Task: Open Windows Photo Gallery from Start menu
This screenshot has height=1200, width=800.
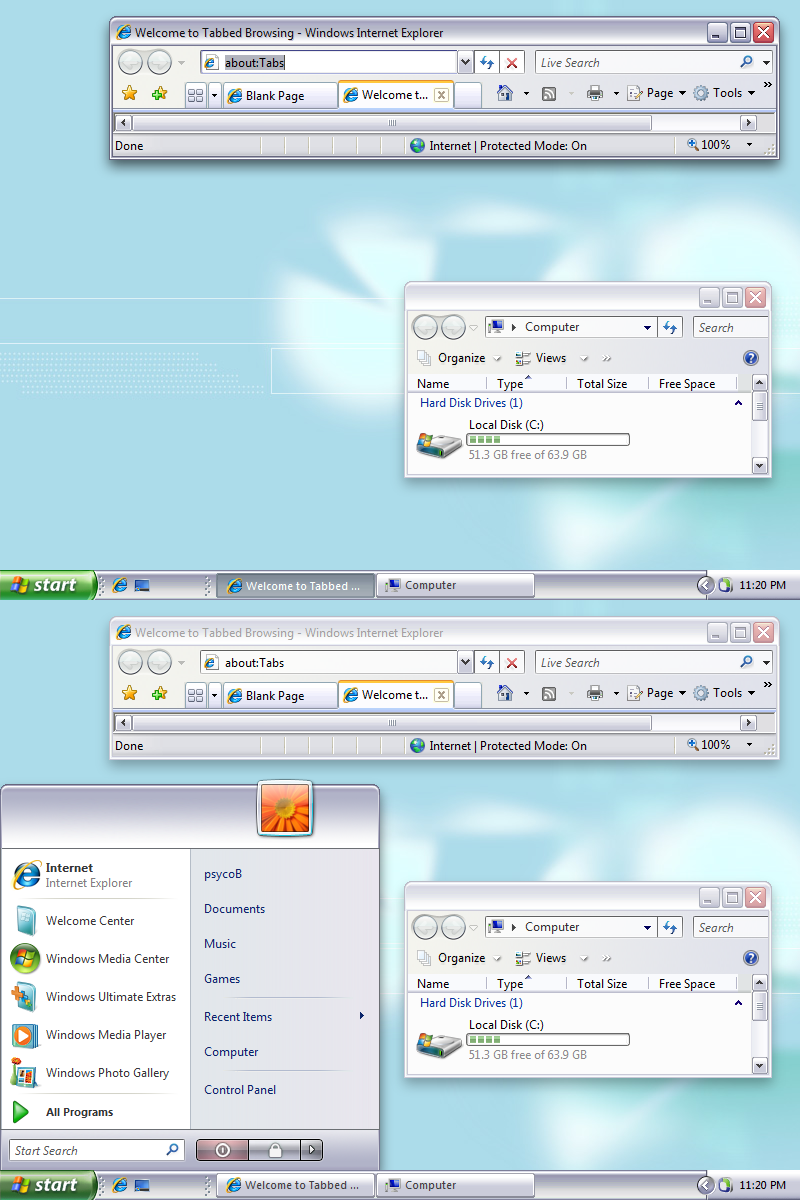Action: (x=95, y=1073)
